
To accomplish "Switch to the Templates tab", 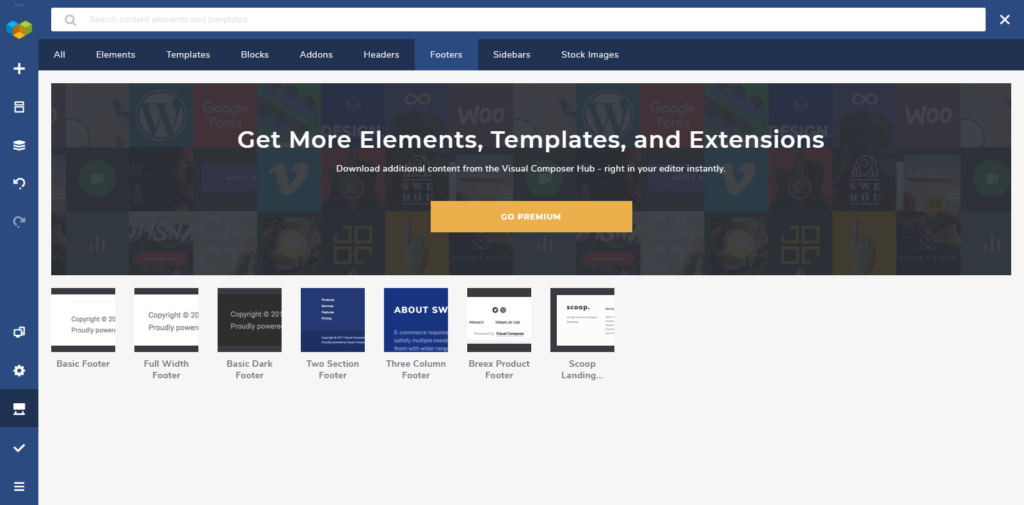I will (188, 55).
